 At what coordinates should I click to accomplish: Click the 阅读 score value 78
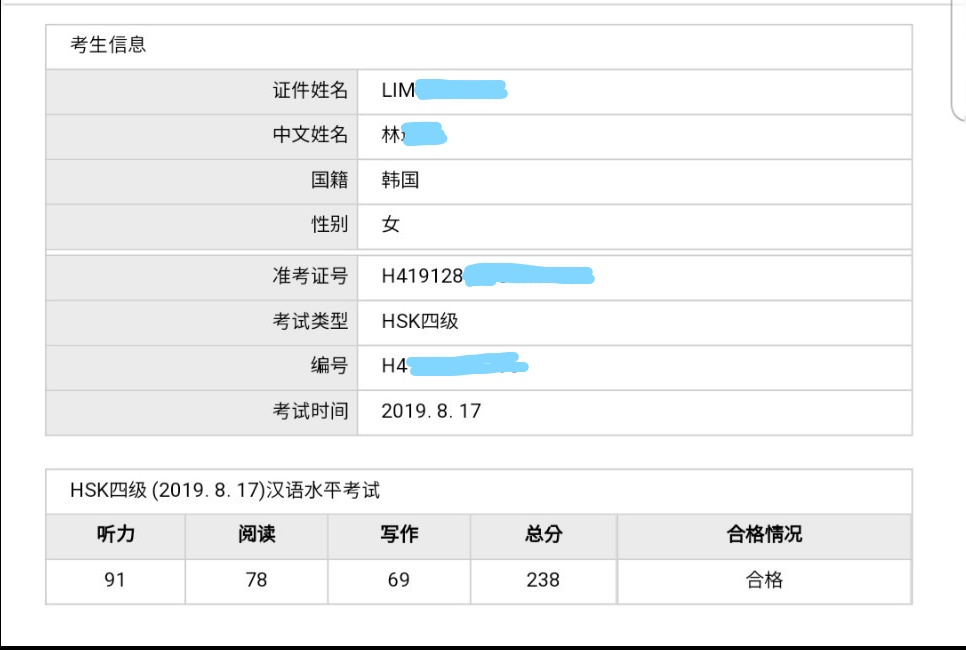coord(256,580)
